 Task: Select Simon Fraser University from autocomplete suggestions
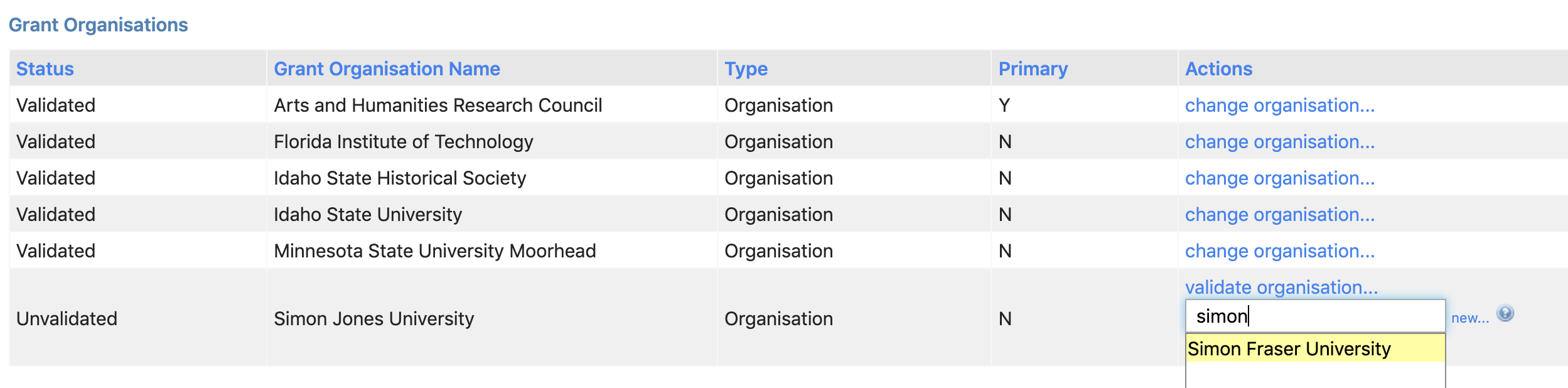[1289, 348]
